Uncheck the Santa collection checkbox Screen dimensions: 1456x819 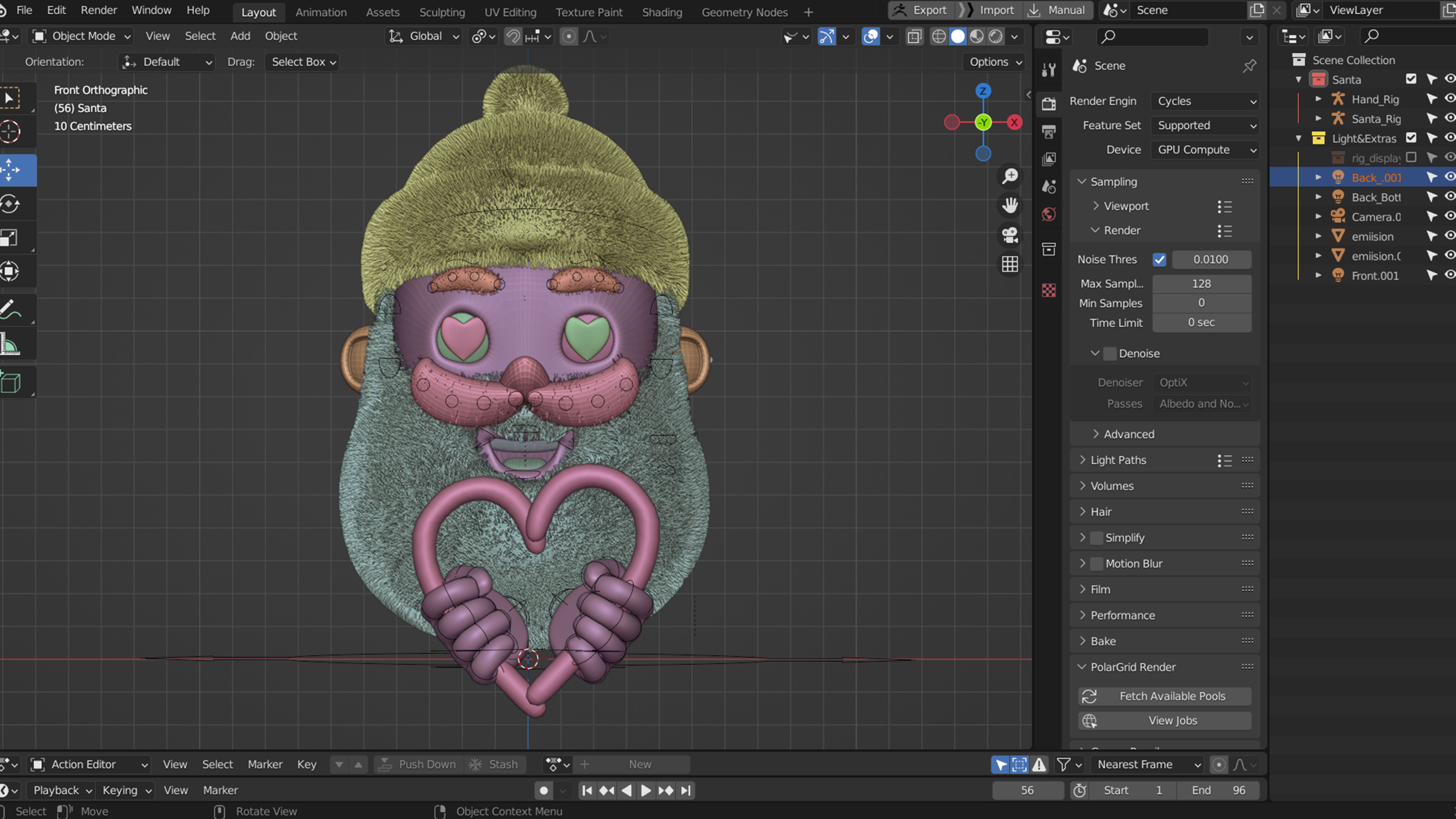tap(1411, 79)
